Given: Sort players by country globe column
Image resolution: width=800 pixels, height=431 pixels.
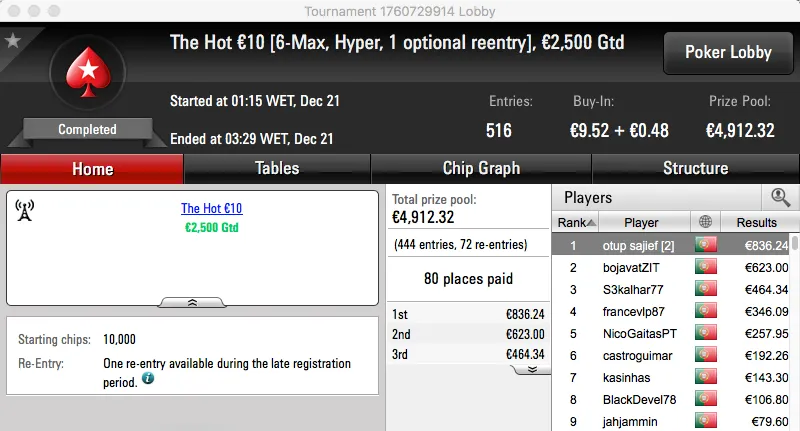Looking at the screenshot, I should [707, 222].
